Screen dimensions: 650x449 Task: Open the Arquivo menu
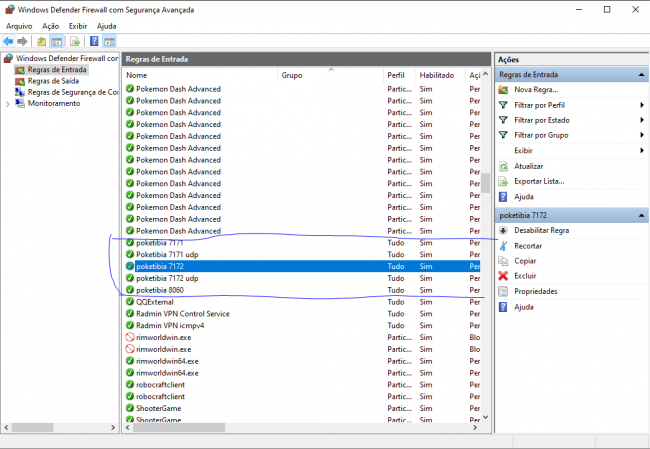point(19,26)
